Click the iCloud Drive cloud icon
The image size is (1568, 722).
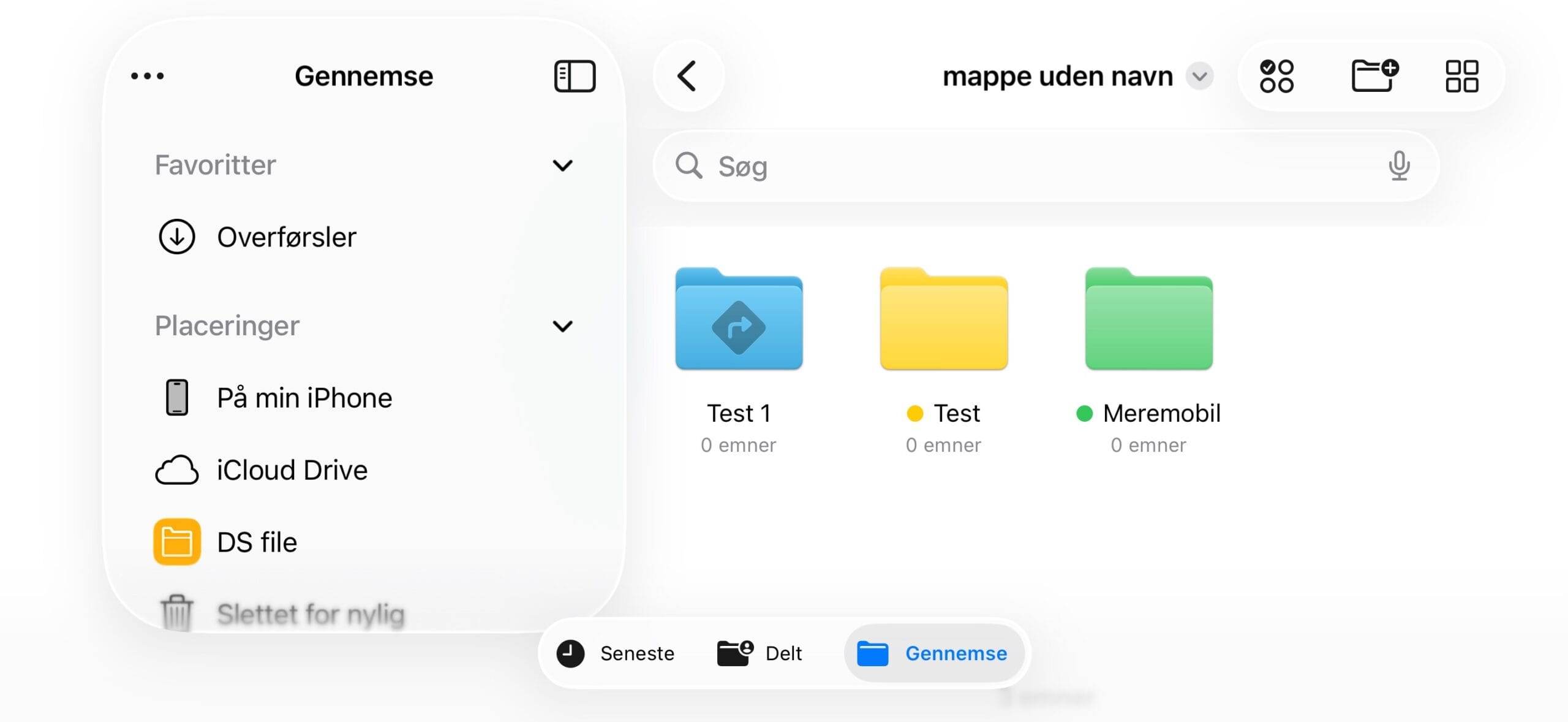coord(176,470)
